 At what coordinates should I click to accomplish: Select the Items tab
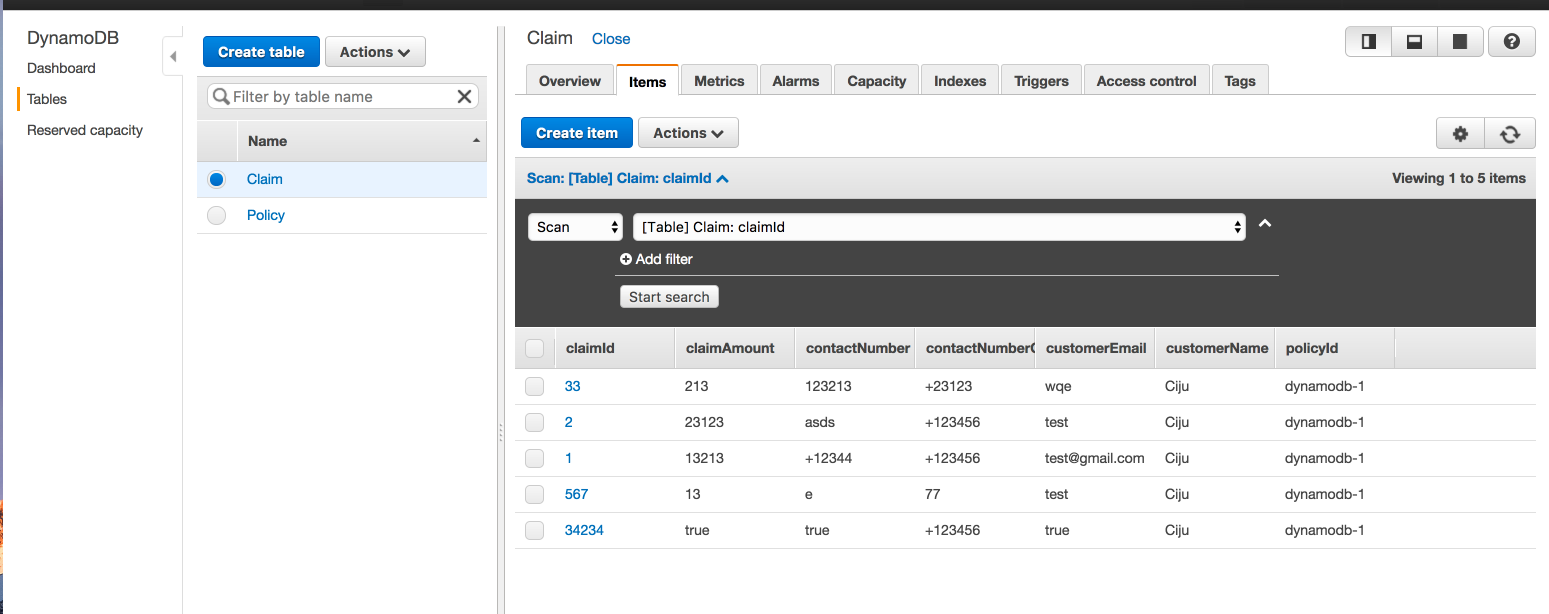click(x=648, y=81)
